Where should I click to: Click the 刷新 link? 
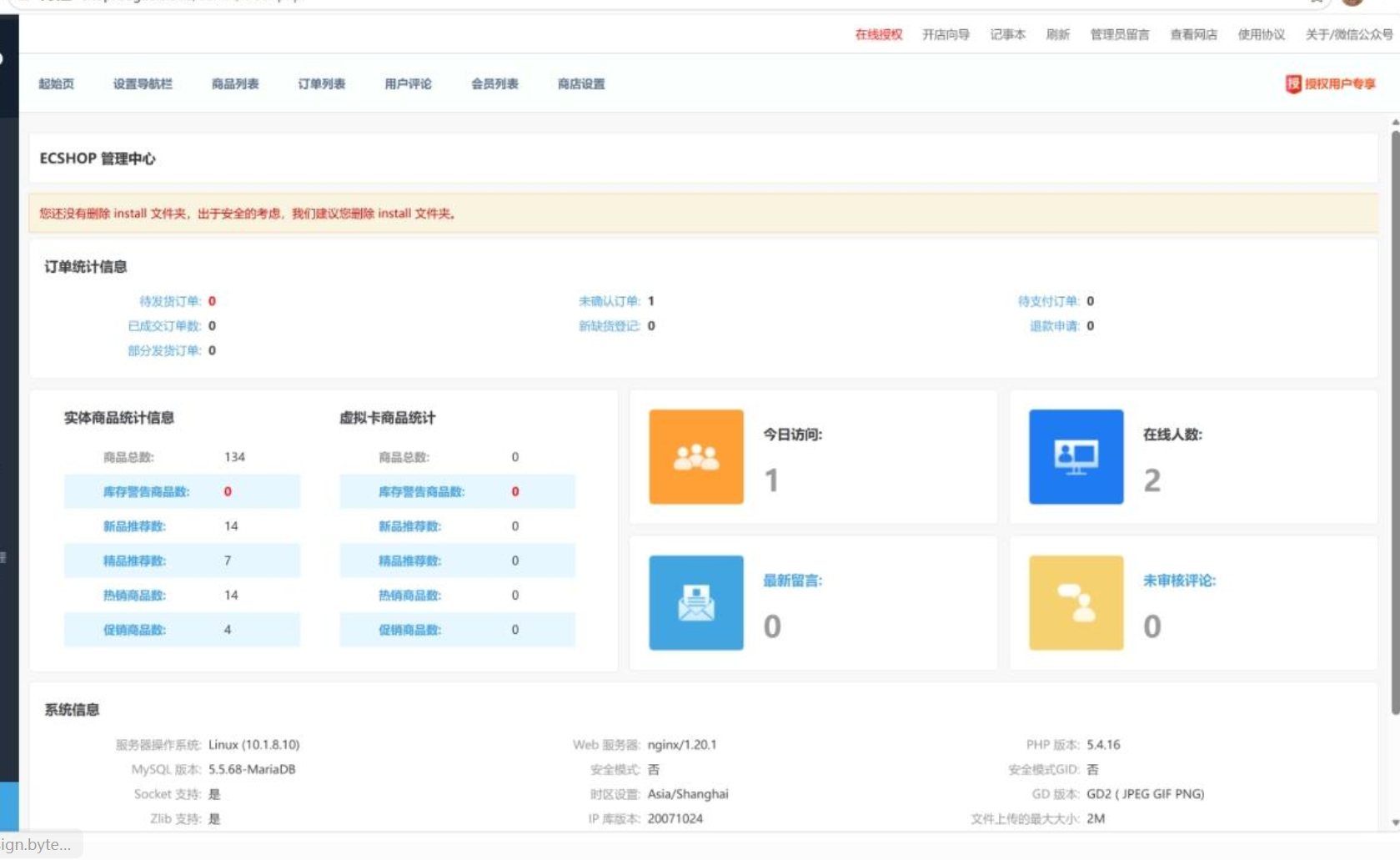coord(1058,34)
